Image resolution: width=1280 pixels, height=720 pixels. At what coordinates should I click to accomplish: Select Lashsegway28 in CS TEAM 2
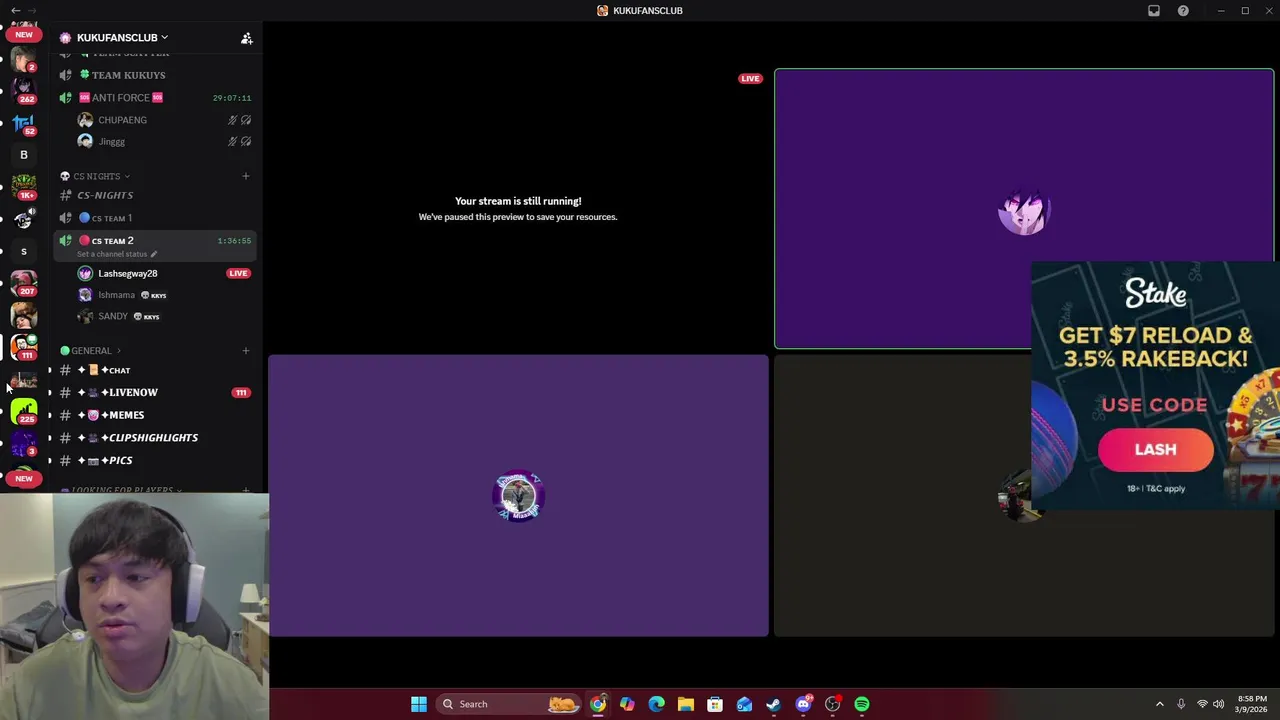127,274
